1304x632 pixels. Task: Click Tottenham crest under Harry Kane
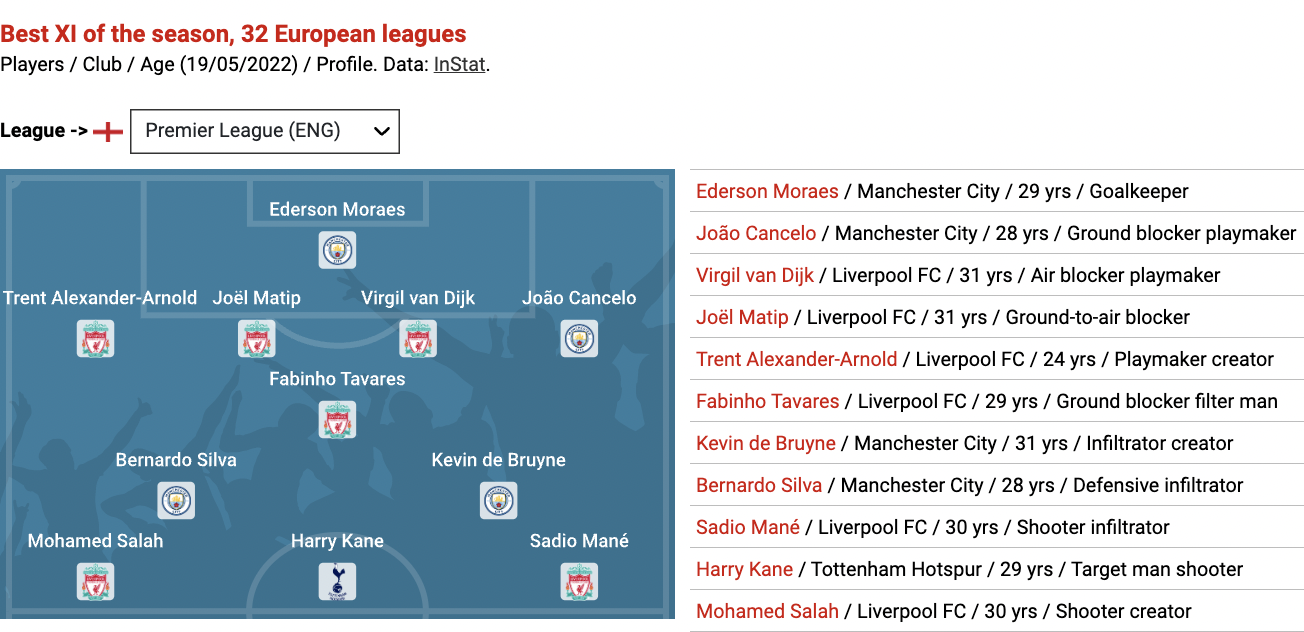337,581
